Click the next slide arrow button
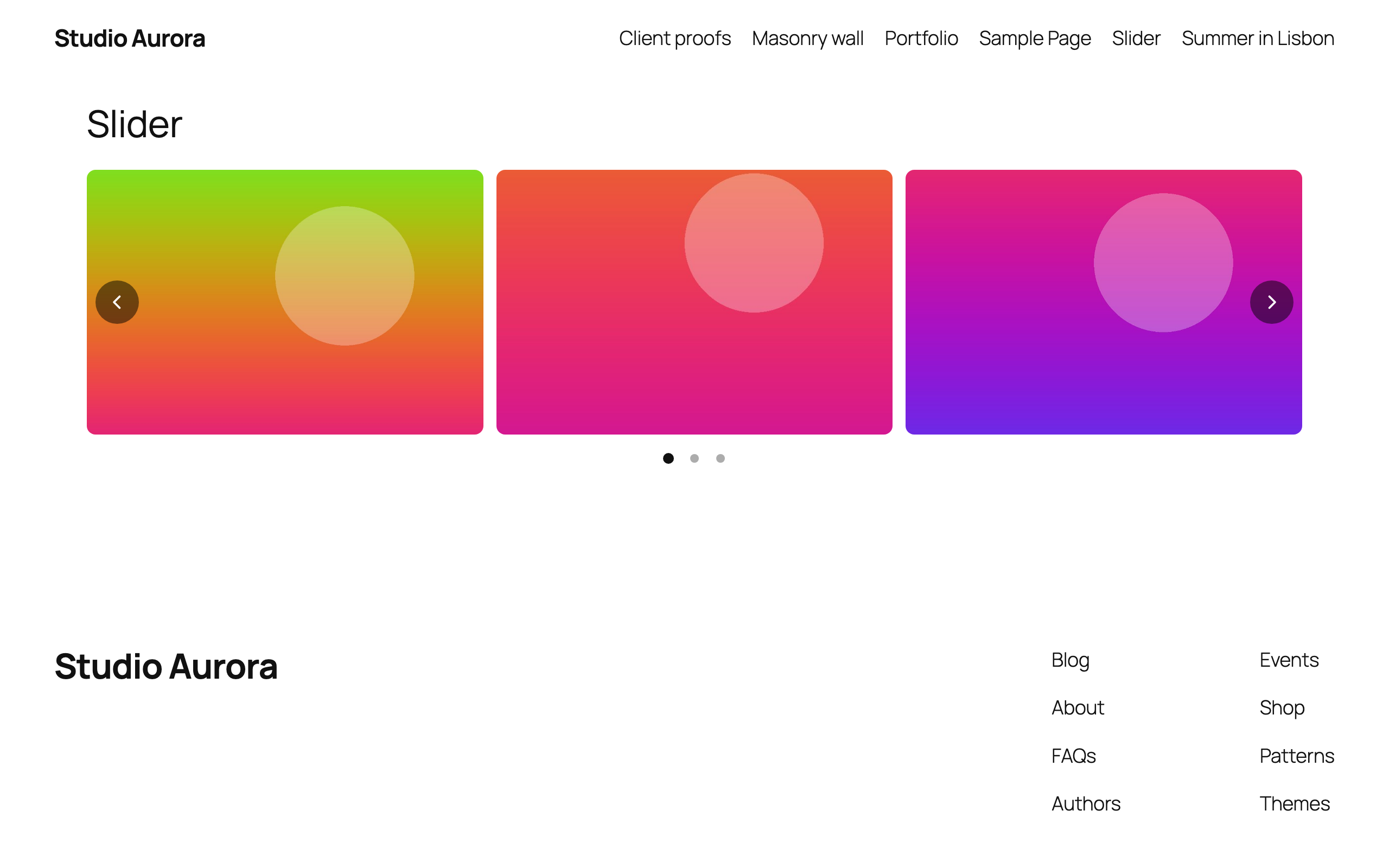The height and width of the screenshot is (868, 1389). (1271, 302)
